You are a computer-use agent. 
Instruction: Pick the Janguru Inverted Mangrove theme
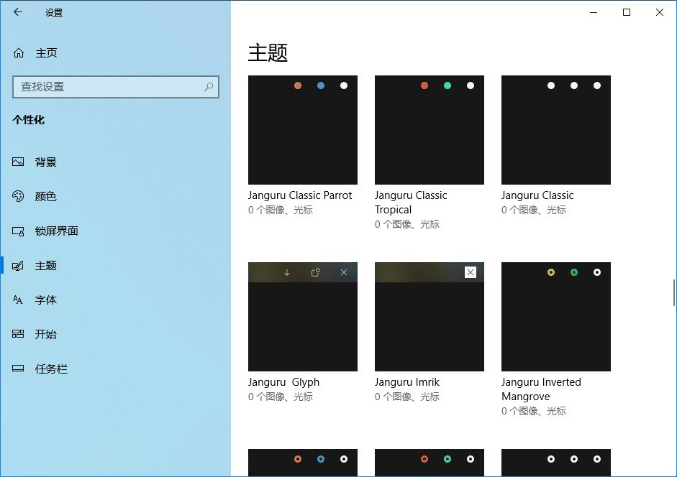click(555, 317)
